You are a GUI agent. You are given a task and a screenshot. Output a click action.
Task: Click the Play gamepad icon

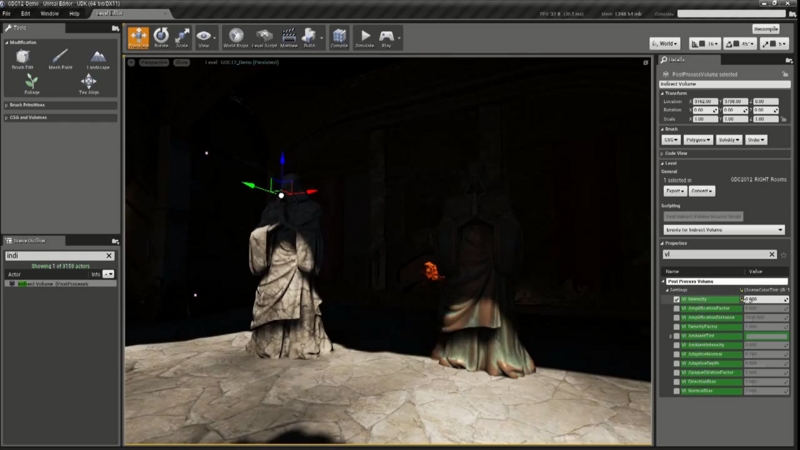[x=386, y=38]
